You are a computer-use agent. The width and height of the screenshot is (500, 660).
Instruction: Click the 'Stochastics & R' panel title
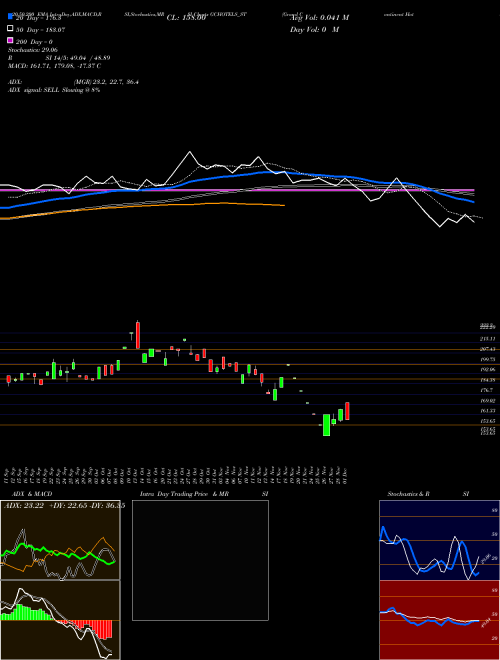pyautogui.click(x=409, y=494)
